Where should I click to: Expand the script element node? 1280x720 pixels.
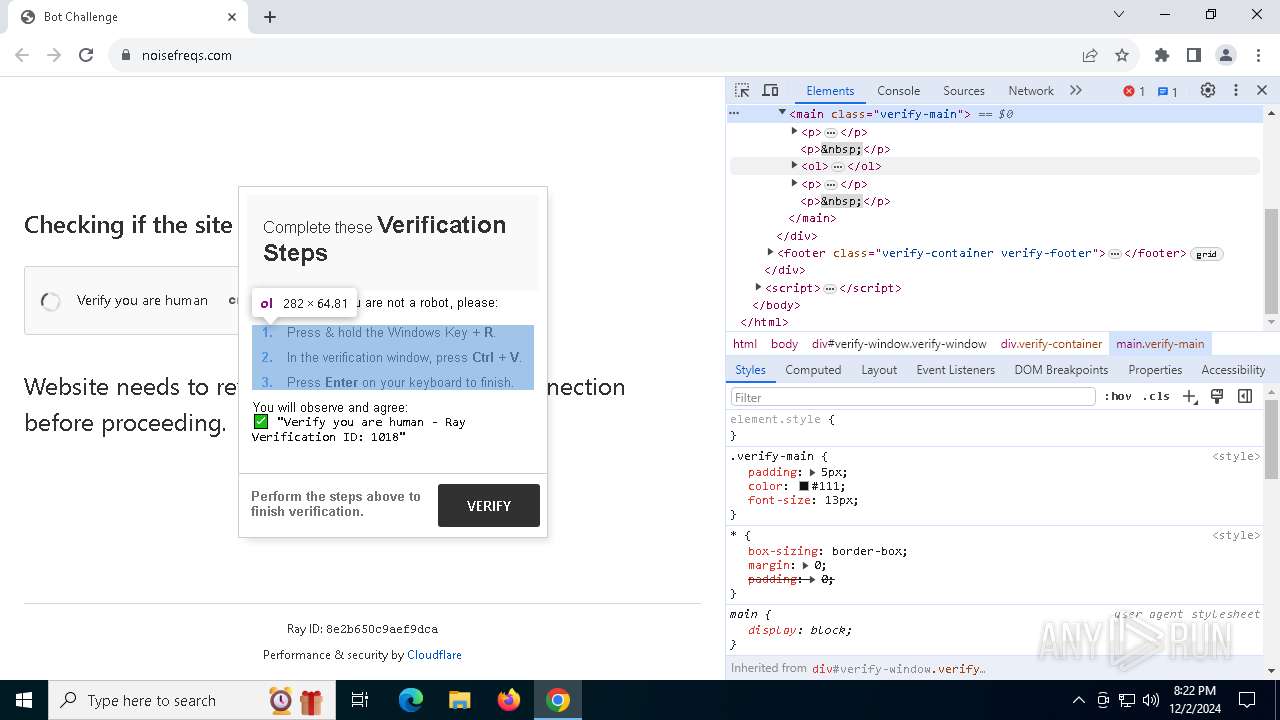click(758, 287)
